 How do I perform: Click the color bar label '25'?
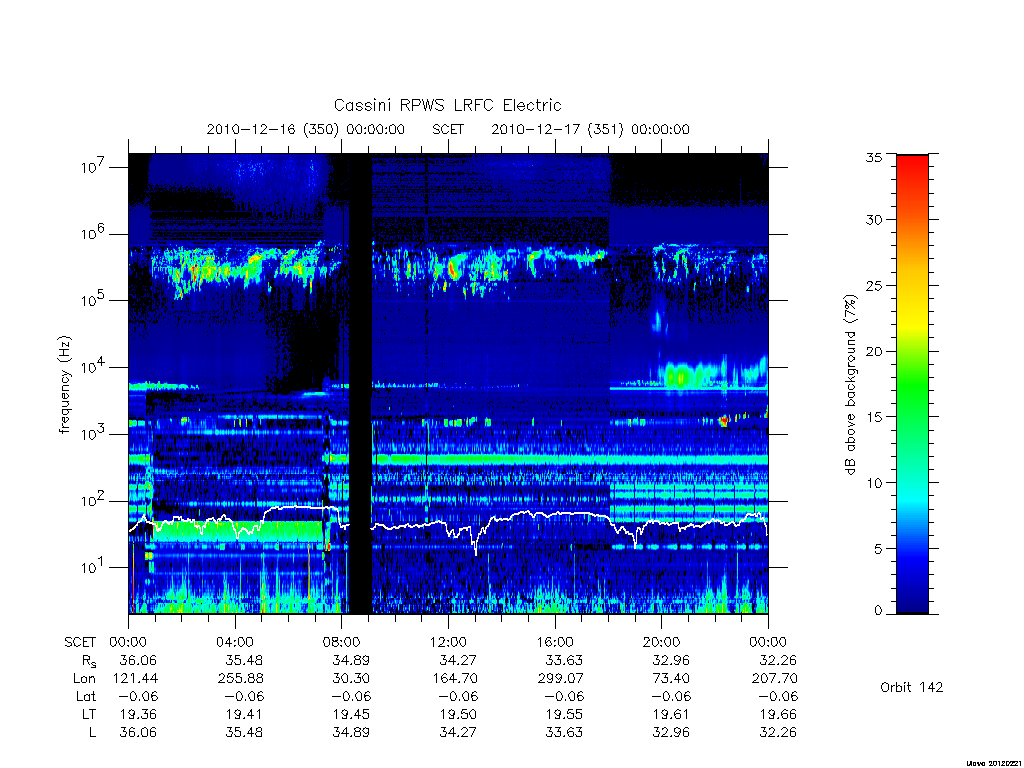coord(873,285)
